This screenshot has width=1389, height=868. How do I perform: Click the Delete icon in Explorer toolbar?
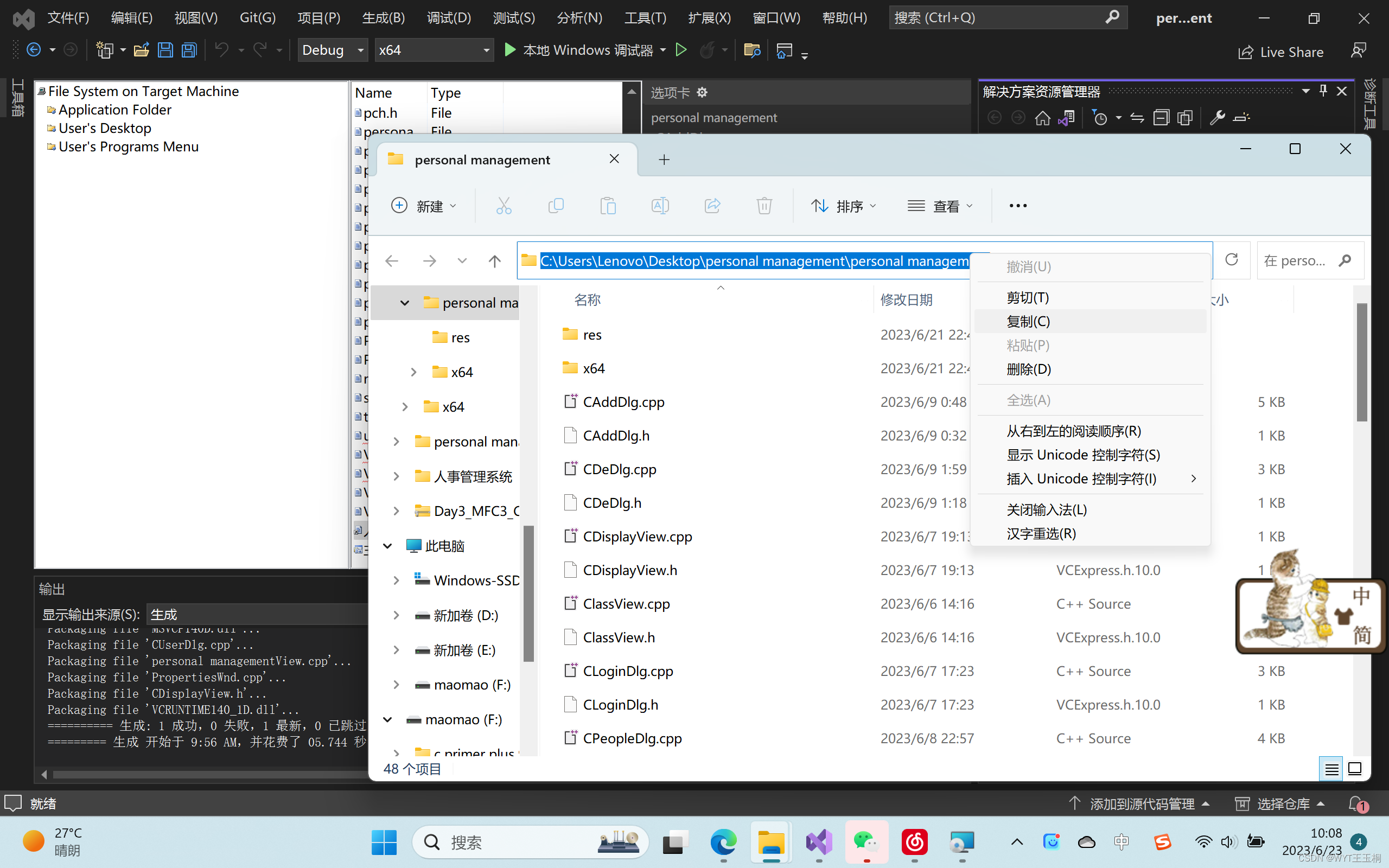(763, 206)
